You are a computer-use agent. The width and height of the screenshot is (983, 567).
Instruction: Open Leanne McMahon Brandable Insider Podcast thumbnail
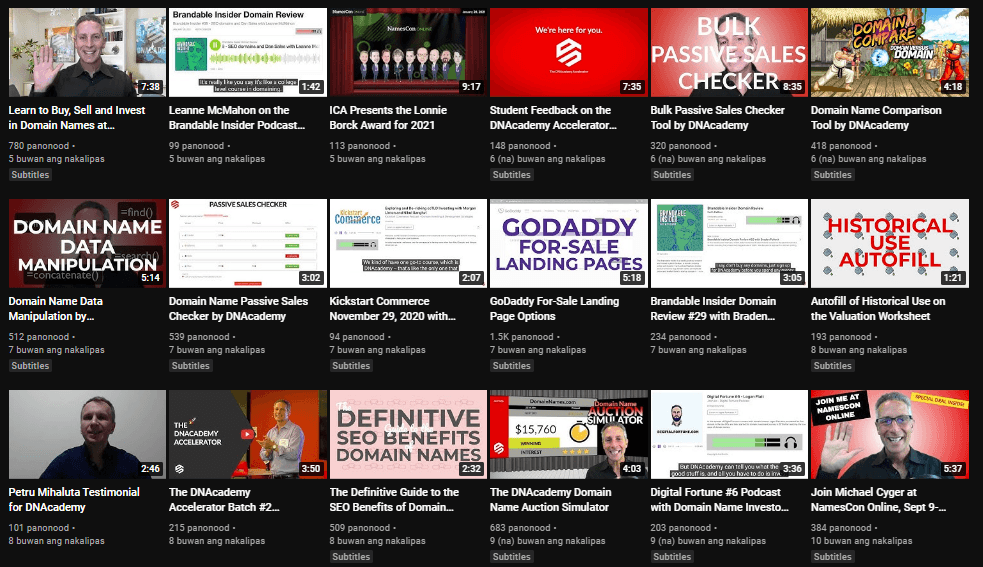coord(248,53)
